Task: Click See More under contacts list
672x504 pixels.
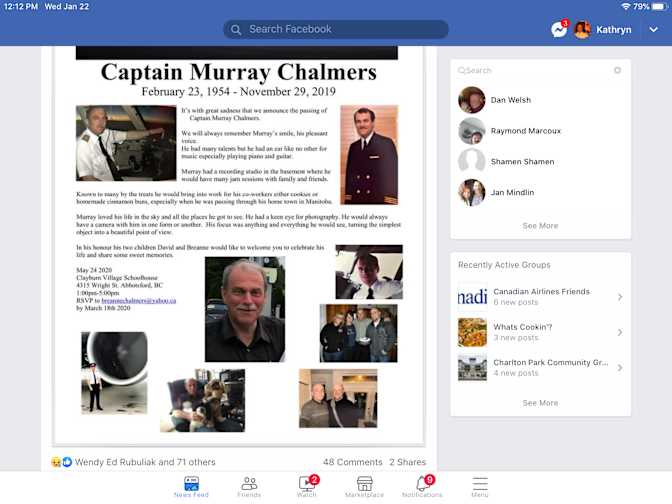Action: pos(540,226)
